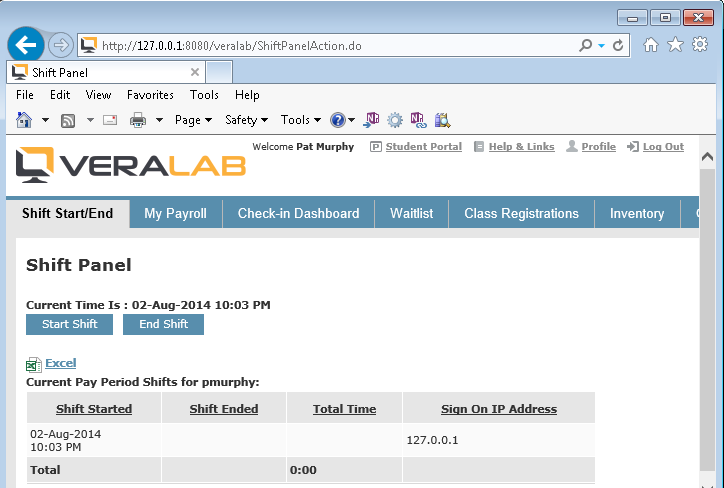Viewport: 724px width, 488px height.
Task: Open a new blank browser tab
Action: [x=219, y=72]
